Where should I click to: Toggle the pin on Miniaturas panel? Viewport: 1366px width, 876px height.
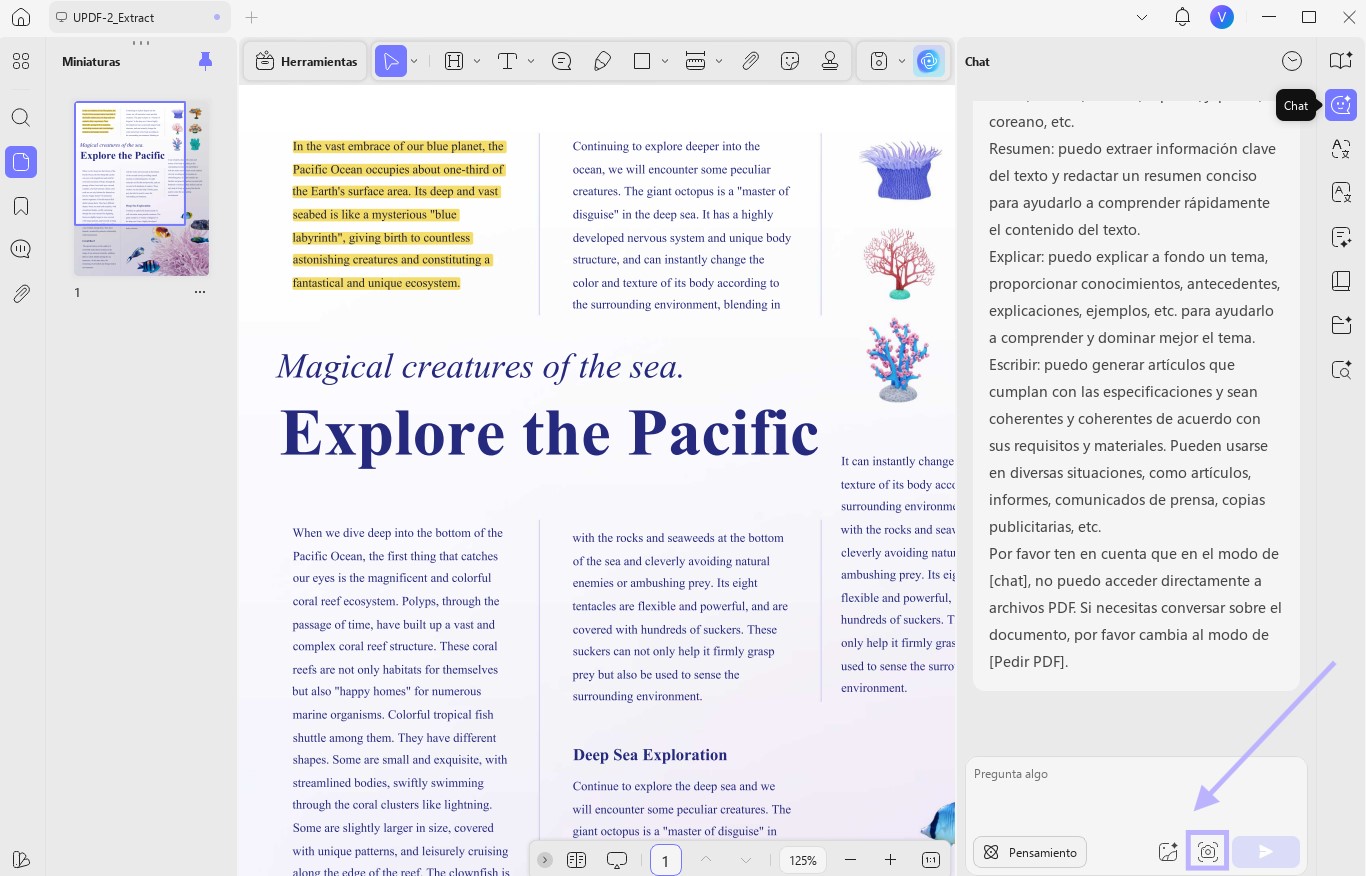tap(205, 62)
